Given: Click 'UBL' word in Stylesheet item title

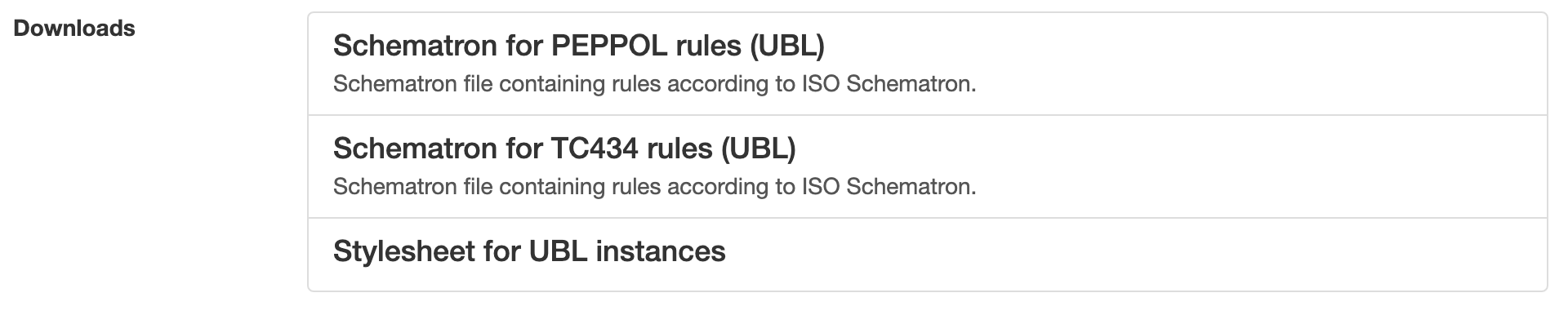Looking at the screenshot, I should point(559,251).
